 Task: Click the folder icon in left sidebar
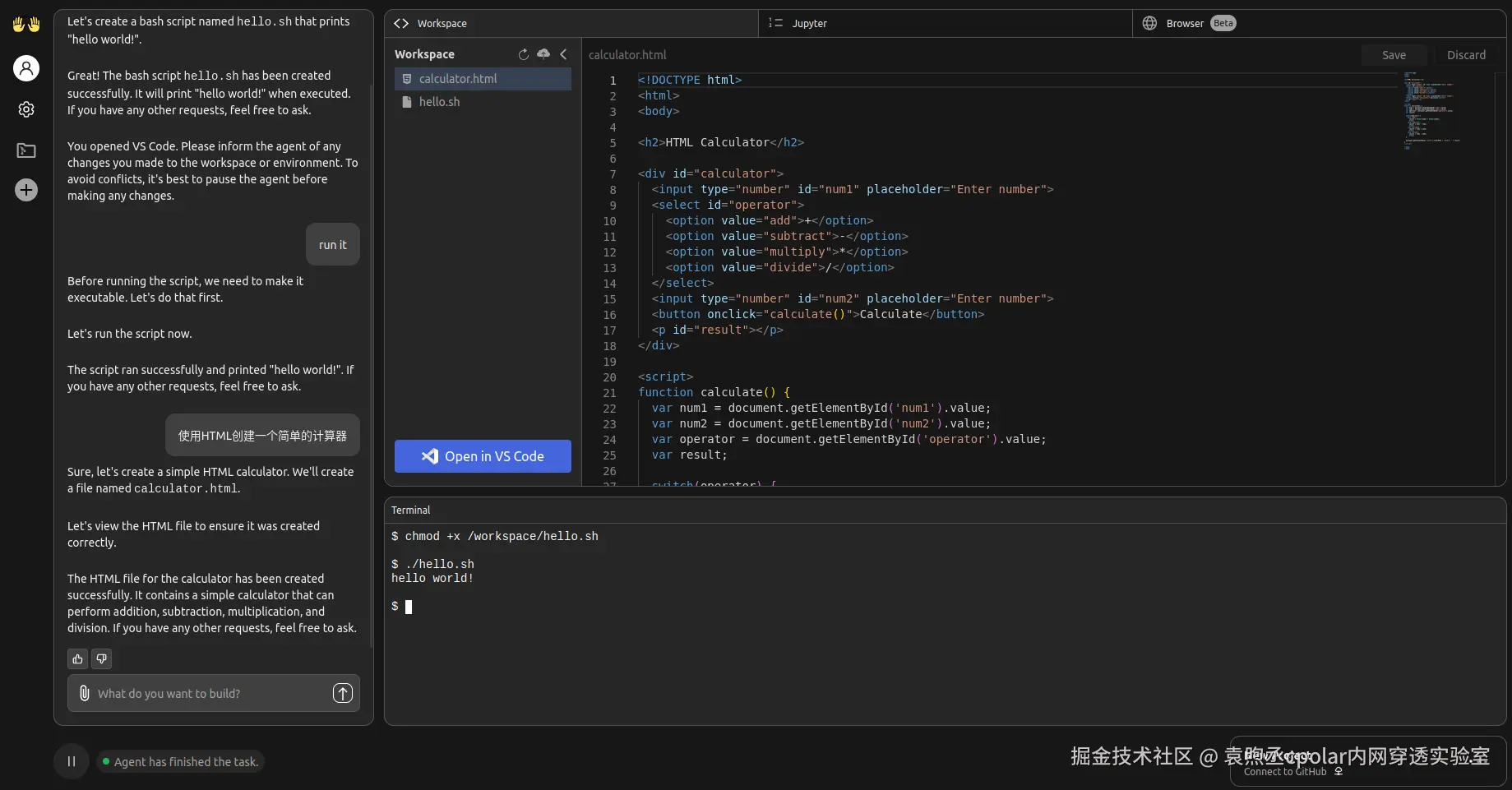pyautogui.click(x=26, y=150)
